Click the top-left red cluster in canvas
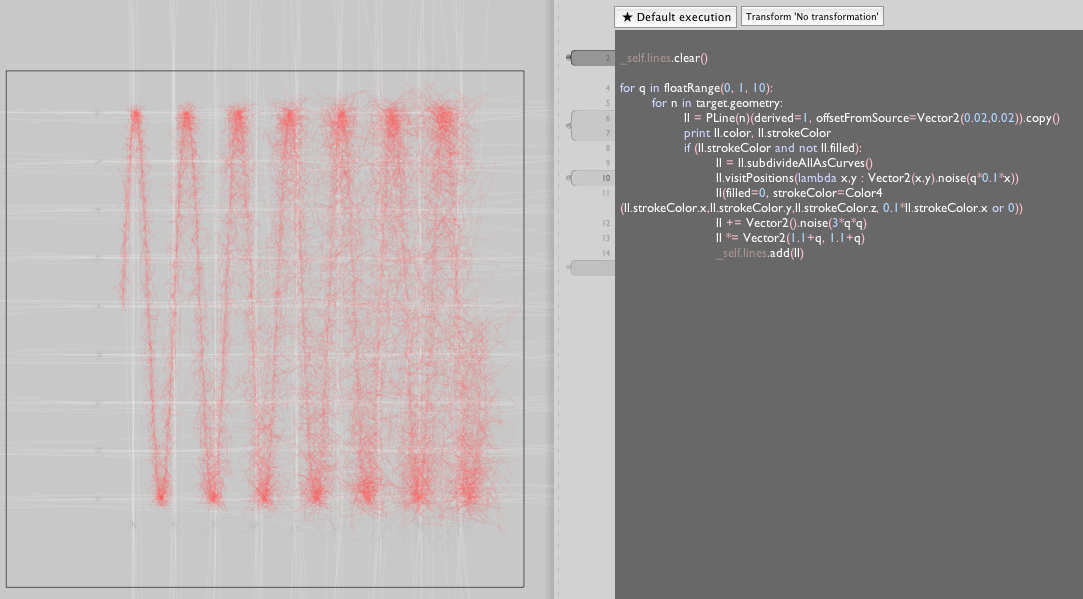Screen dimensions: 1083x599 pos(135,117)
